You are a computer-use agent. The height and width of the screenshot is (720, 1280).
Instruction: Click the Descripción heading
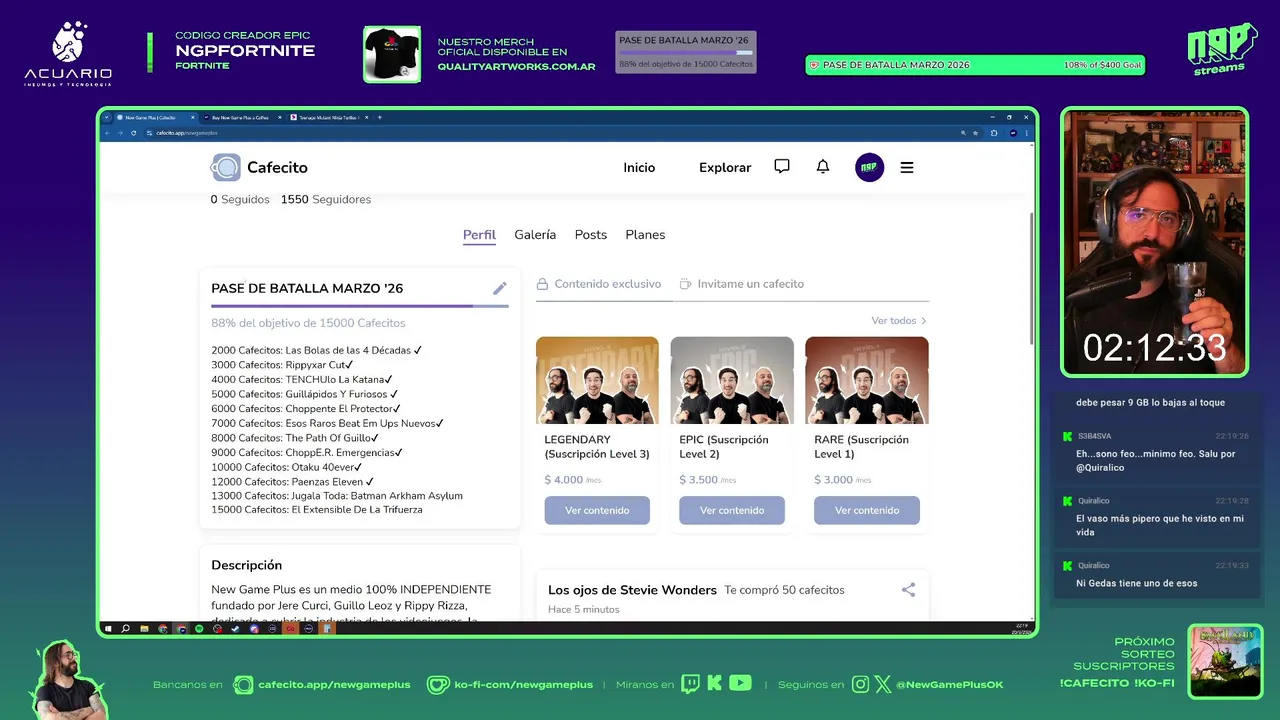pyautogui.click(x=247, y=565)
